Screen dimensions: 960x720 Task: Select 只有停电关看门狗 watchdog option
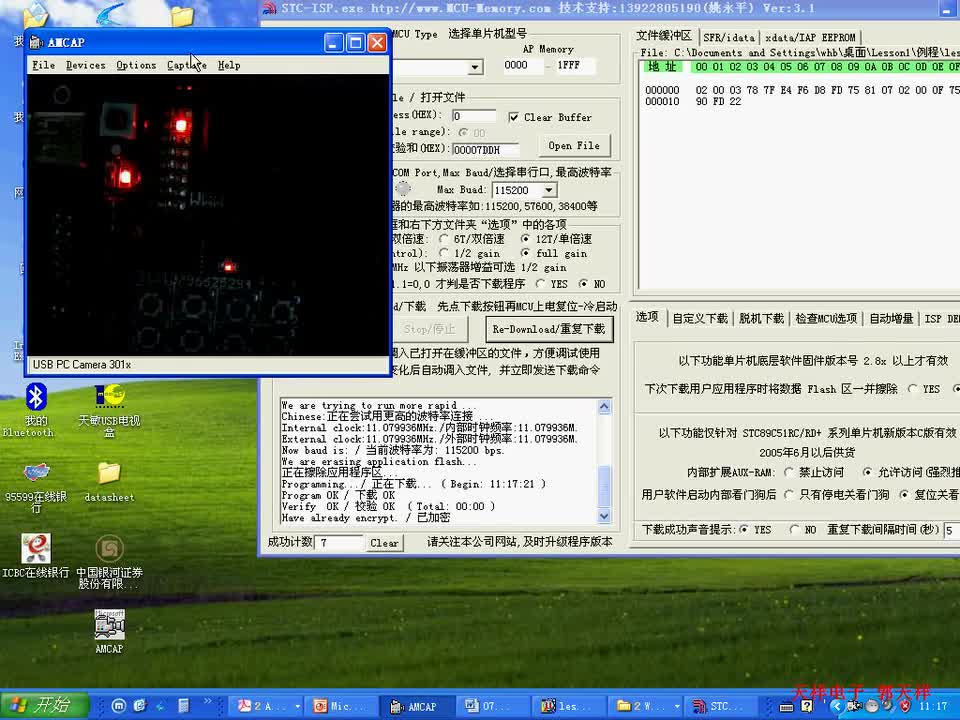(x=789, y=494)
